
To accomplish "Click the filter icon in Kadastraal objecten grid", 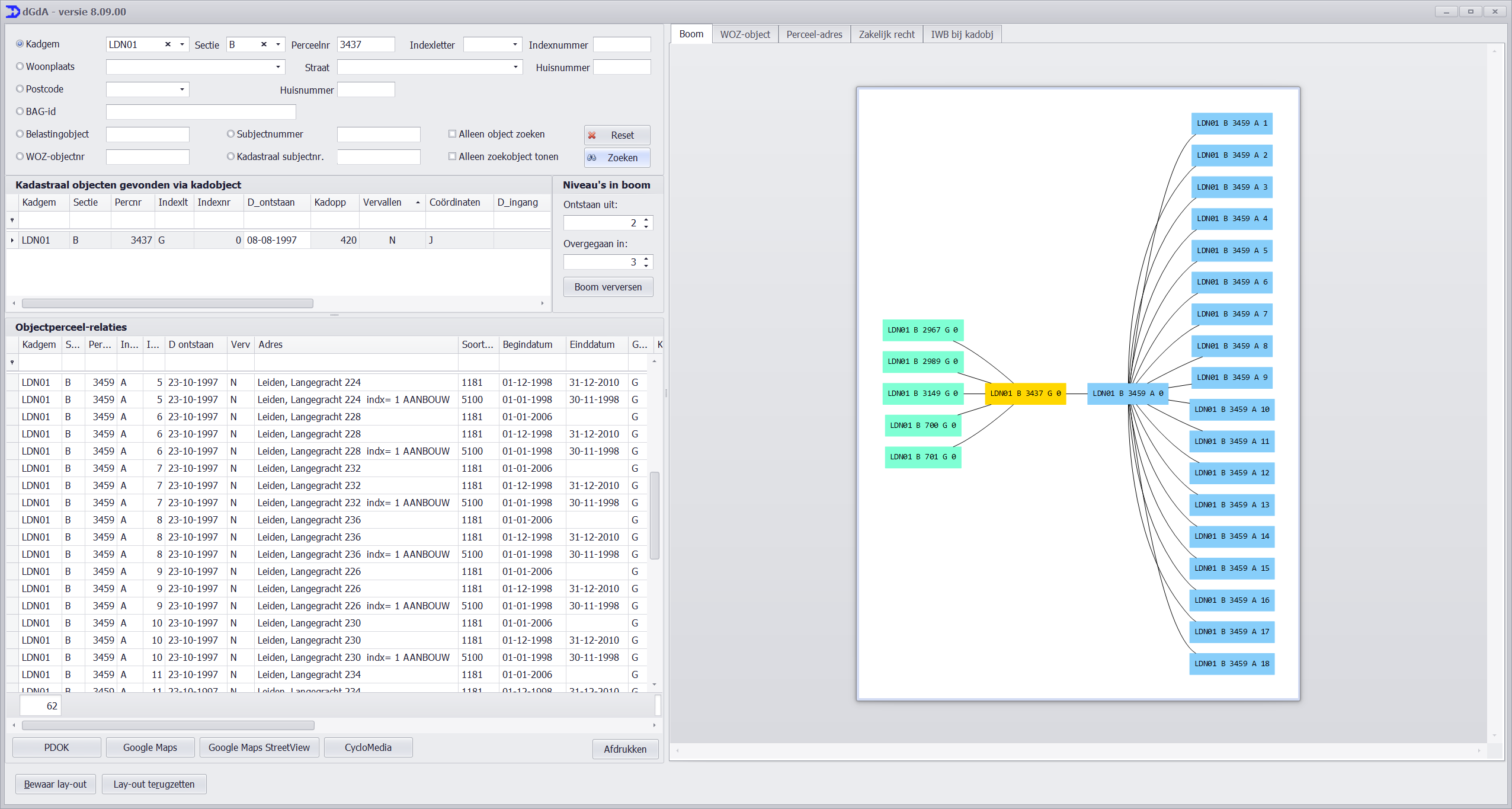I will click(x=12, y=220).
